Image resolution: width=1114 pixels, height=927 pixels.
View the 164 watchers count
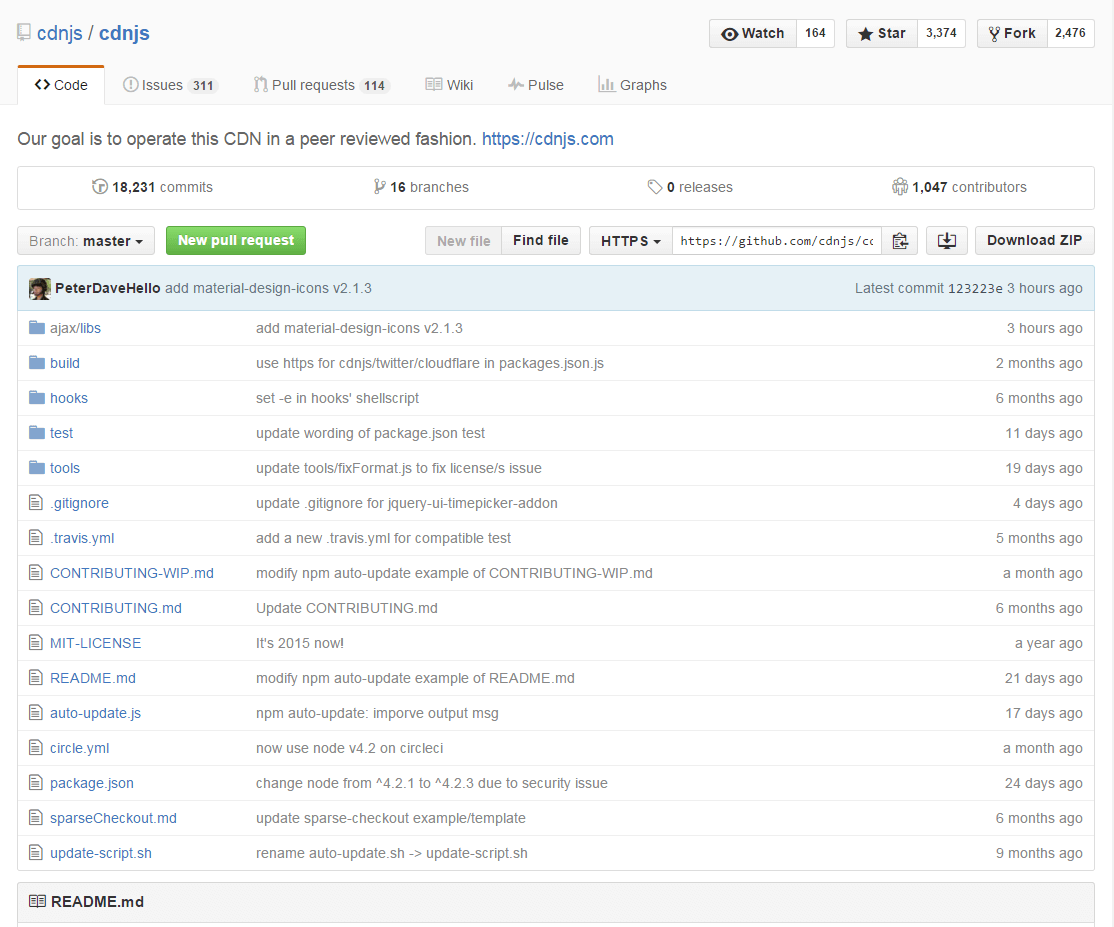pos(815,33)
